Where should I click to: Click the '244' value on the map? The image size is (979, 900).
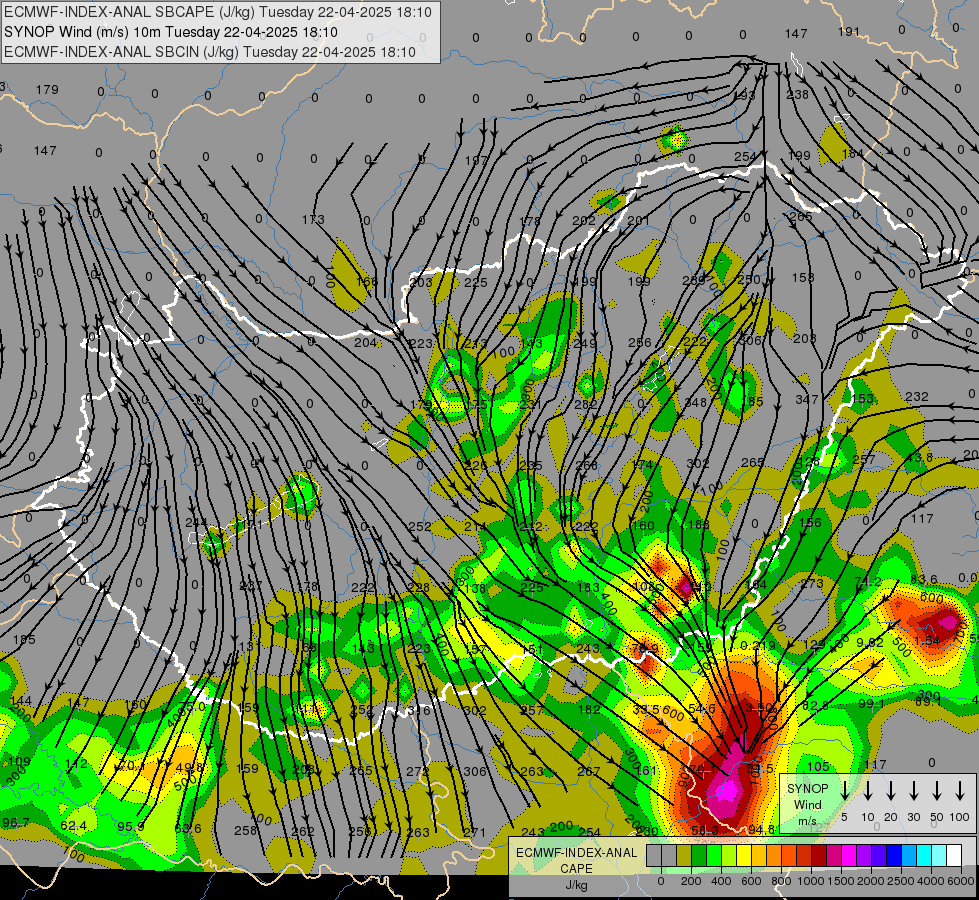tap(197, 522)
